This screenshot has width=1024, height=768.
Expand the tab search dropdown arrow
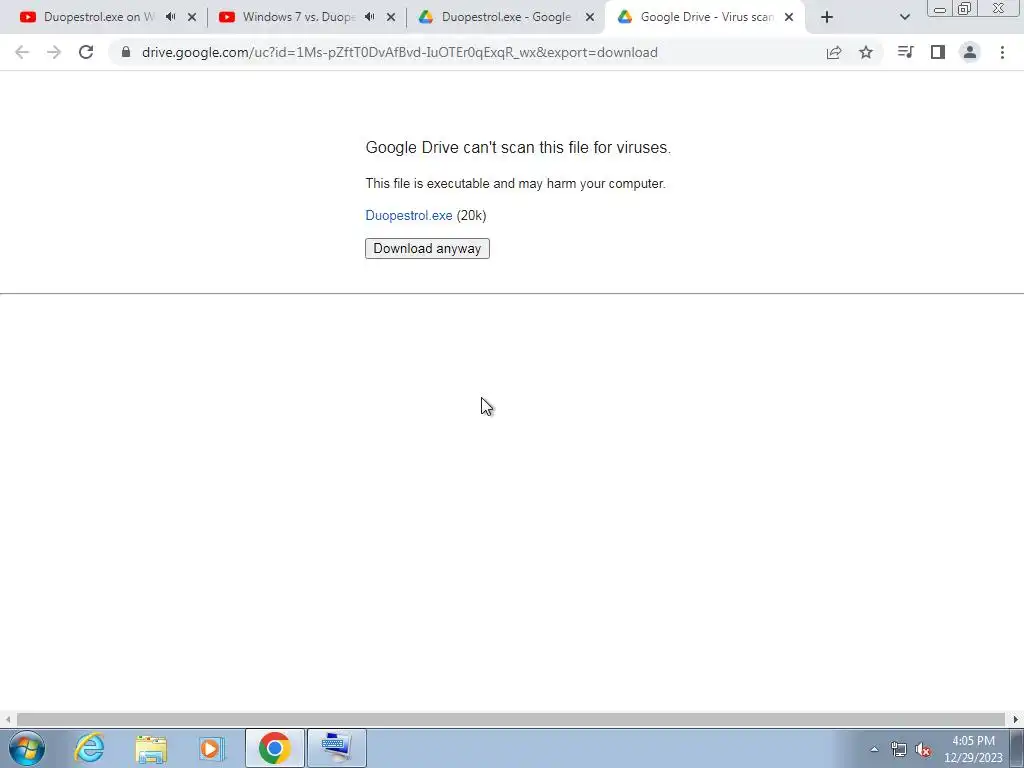(904, 18)
